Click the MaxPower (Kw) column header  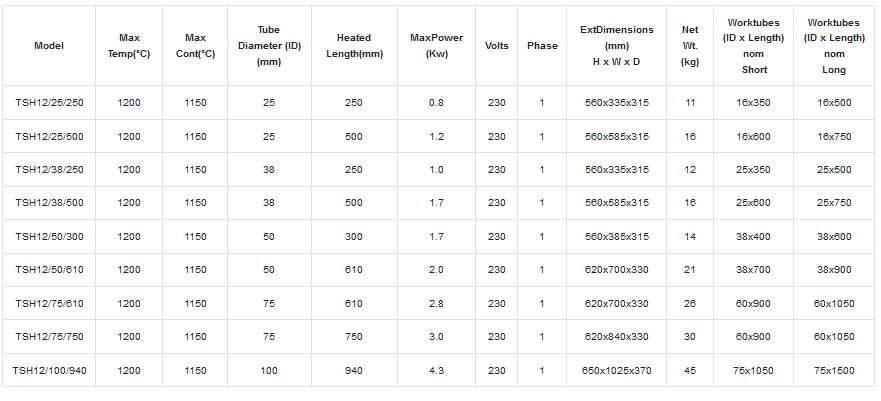tap(435, 46)
